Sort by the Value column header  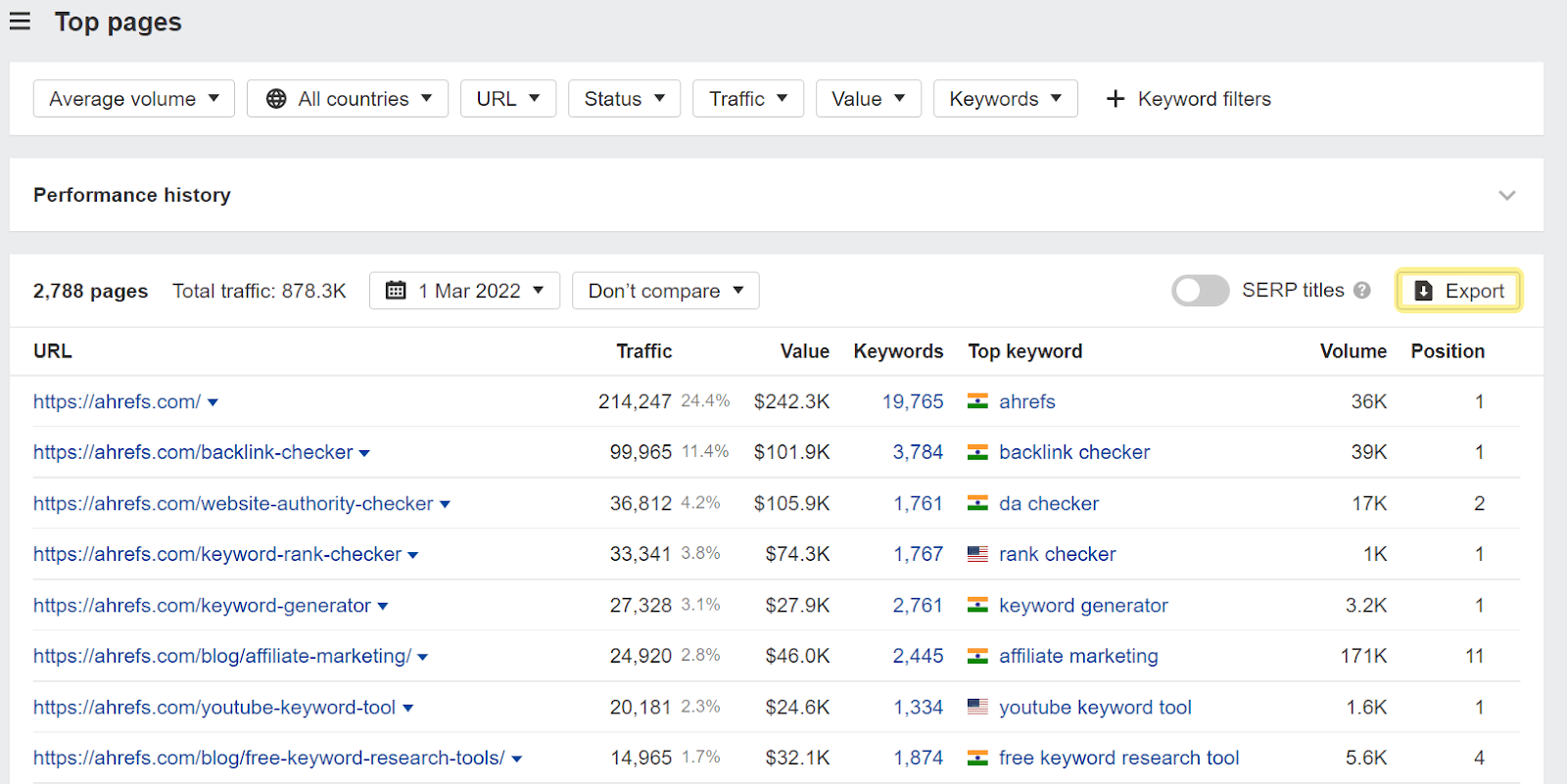click(805, 351)
